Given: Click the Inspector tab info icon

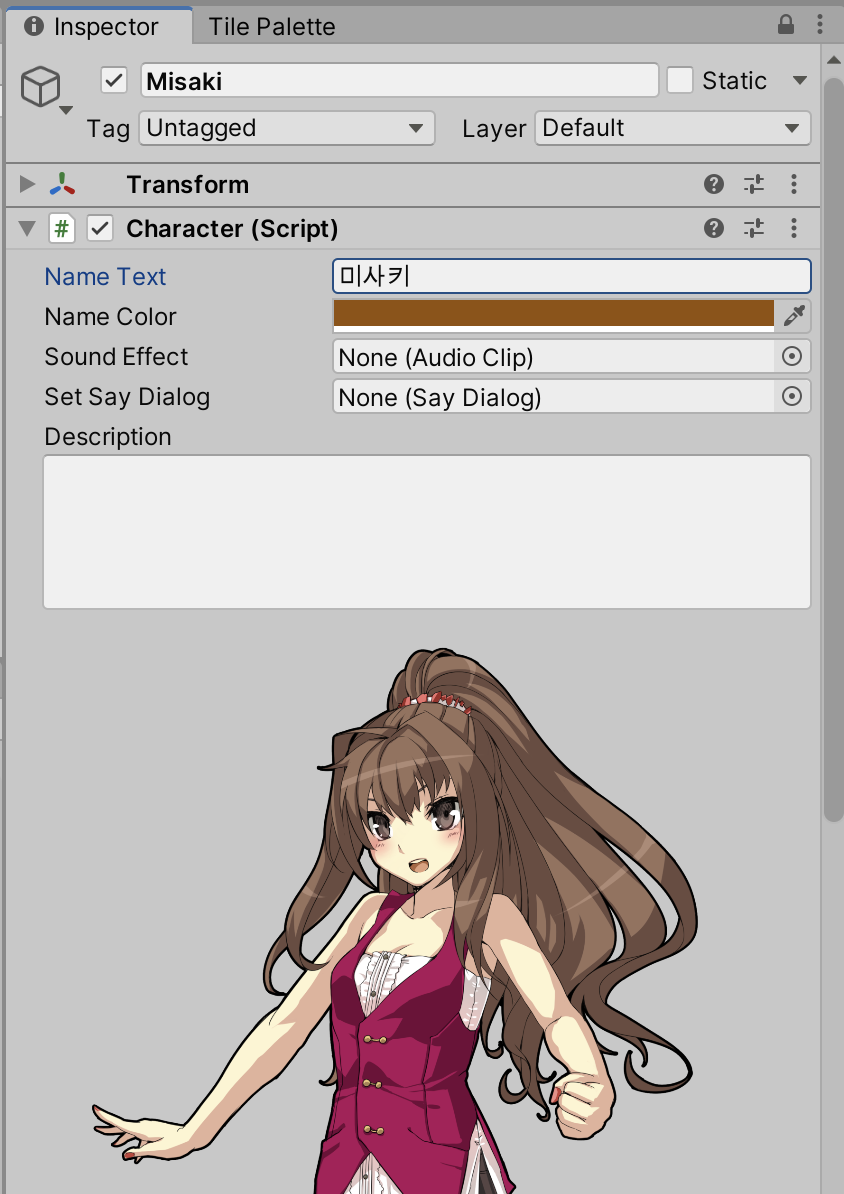Looking at the screenshot, I should pos(34,26).
